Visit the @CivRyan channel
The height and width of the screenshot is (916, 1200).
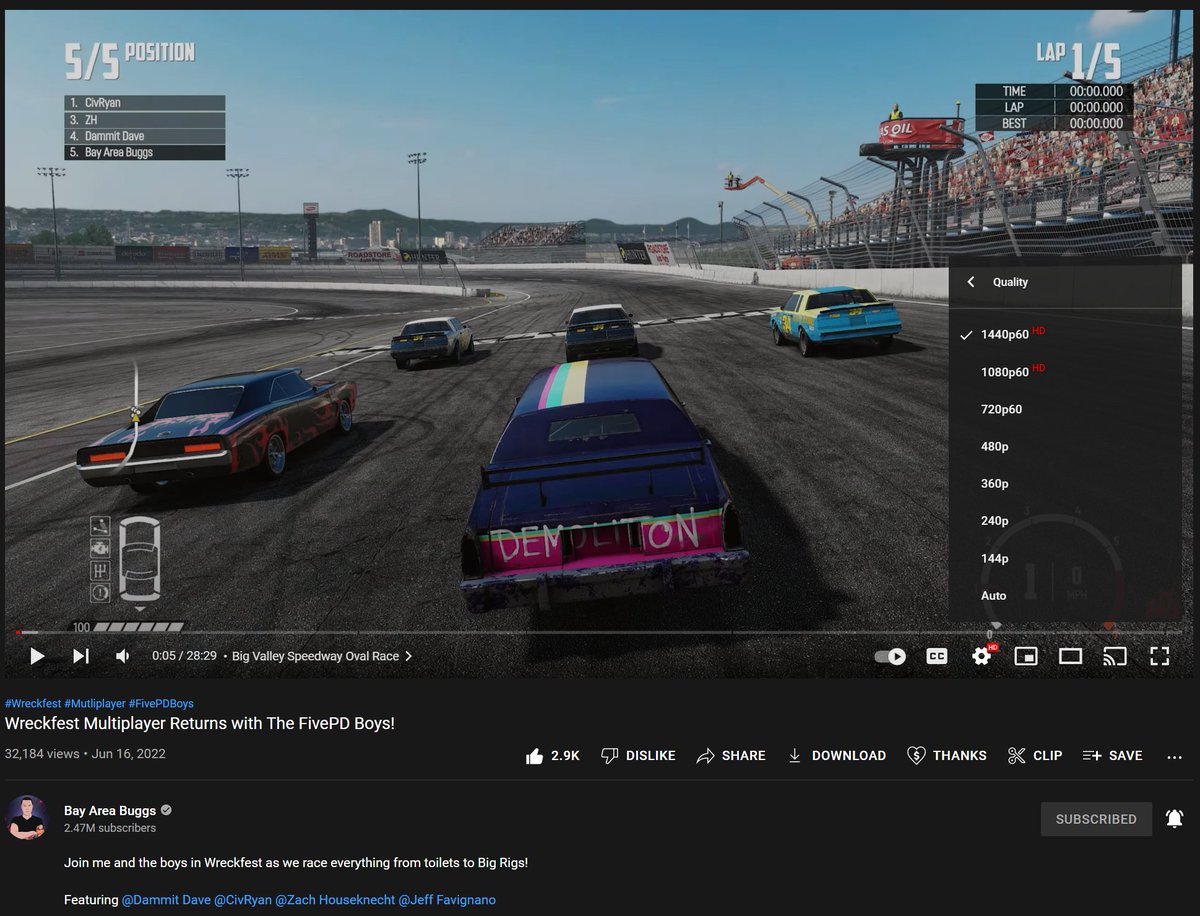[x=243, y=900]
